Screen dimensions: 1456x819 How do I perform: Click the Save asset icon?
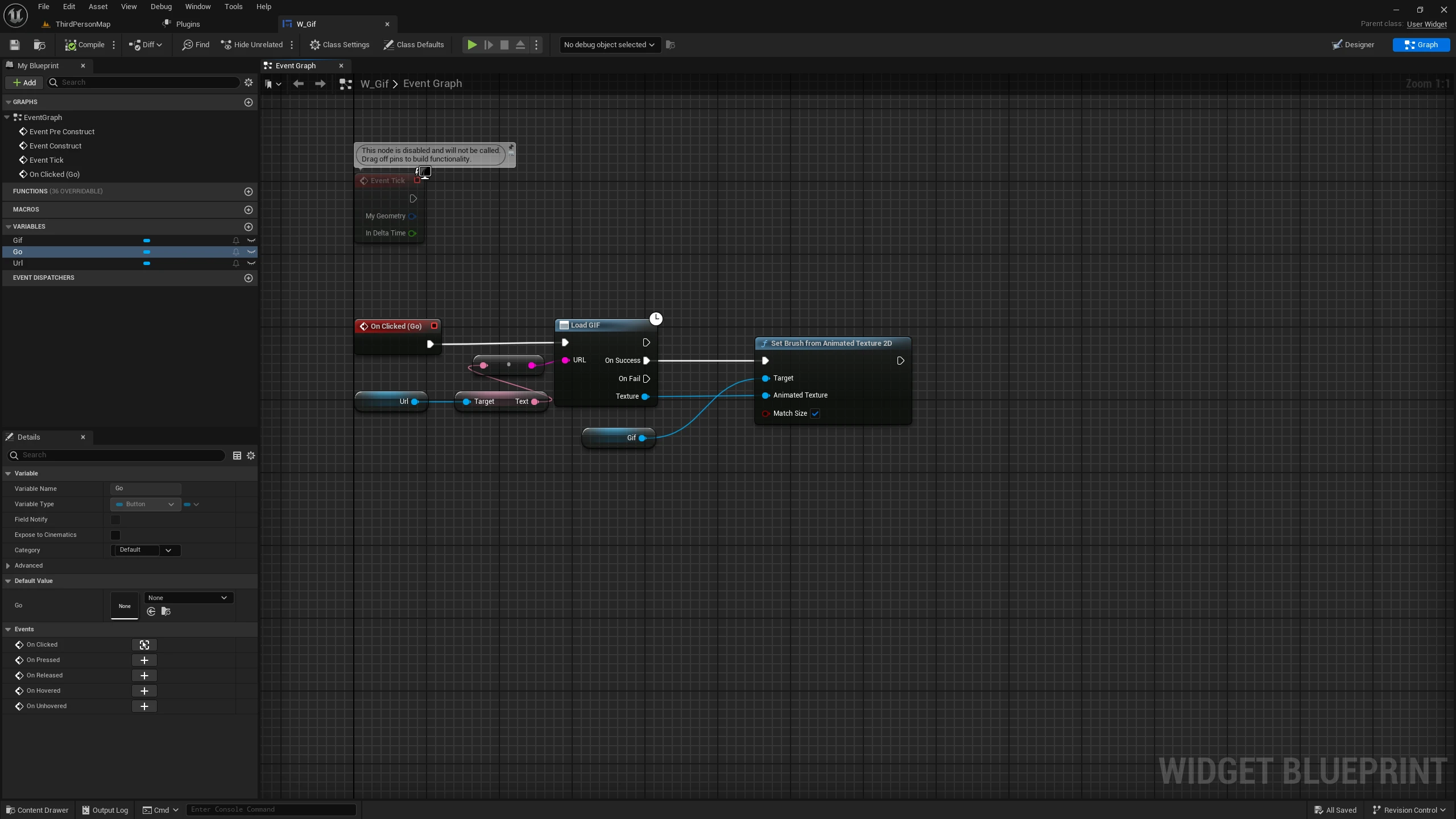point(15,45)
